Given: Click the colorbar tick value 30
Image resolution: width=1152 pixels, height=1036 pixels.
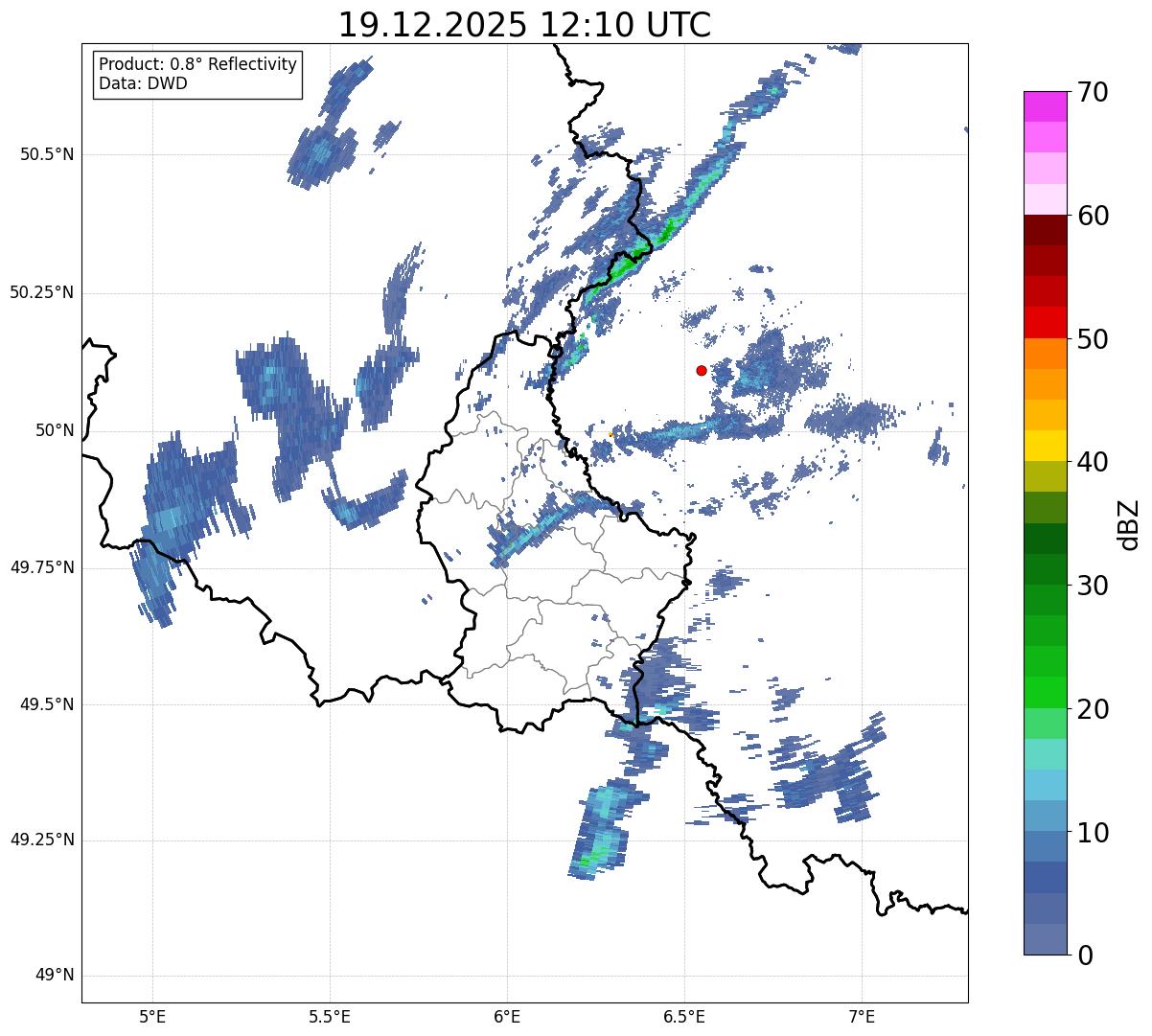Looking at the screenshot, I should pyautogui.click(x=1093, y=586).
